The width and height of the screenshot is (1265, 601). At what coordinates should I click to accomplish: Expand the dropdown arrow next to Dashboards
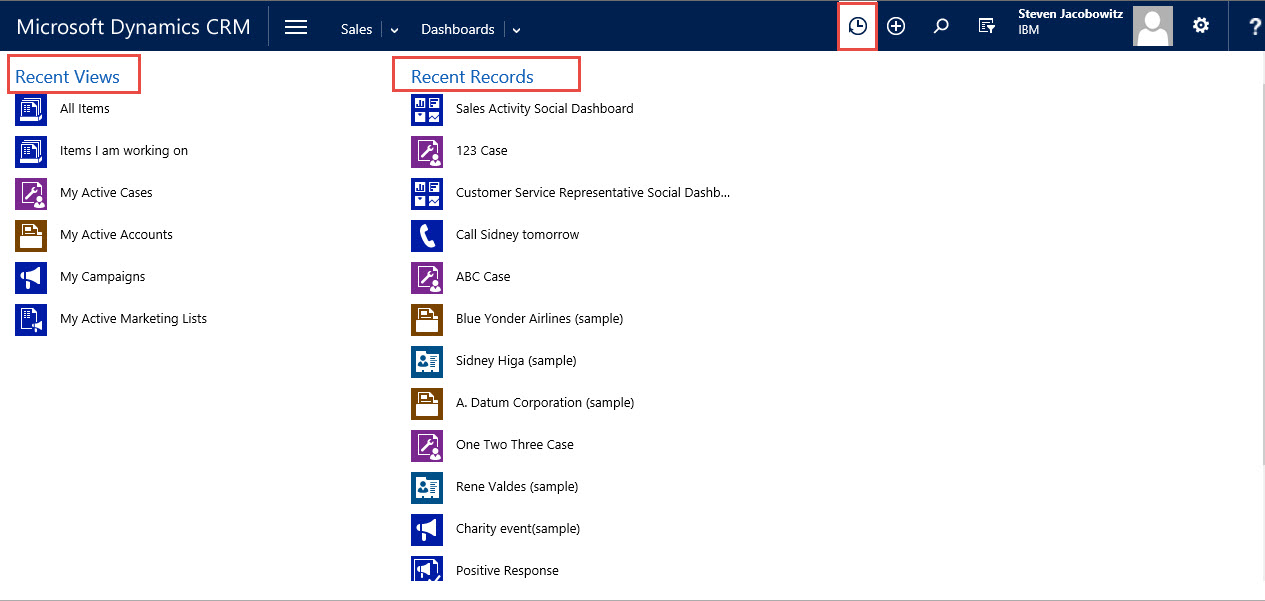[516, 30]
